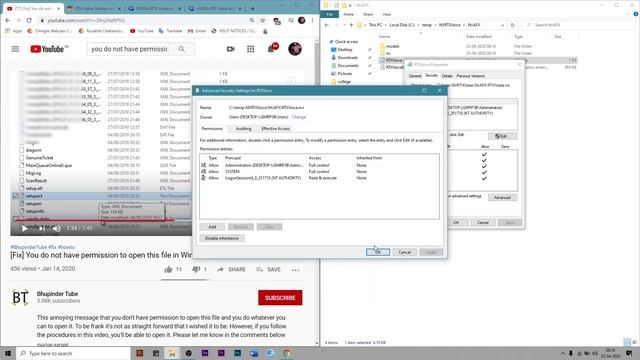Click the File Explorer search box

pos(580,25)
